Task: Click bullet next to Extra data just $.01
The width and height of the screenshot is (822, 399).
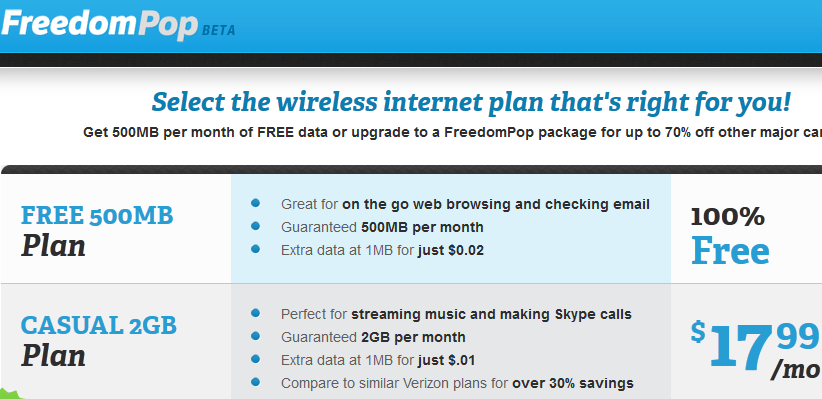Action: tap(255, 359)
